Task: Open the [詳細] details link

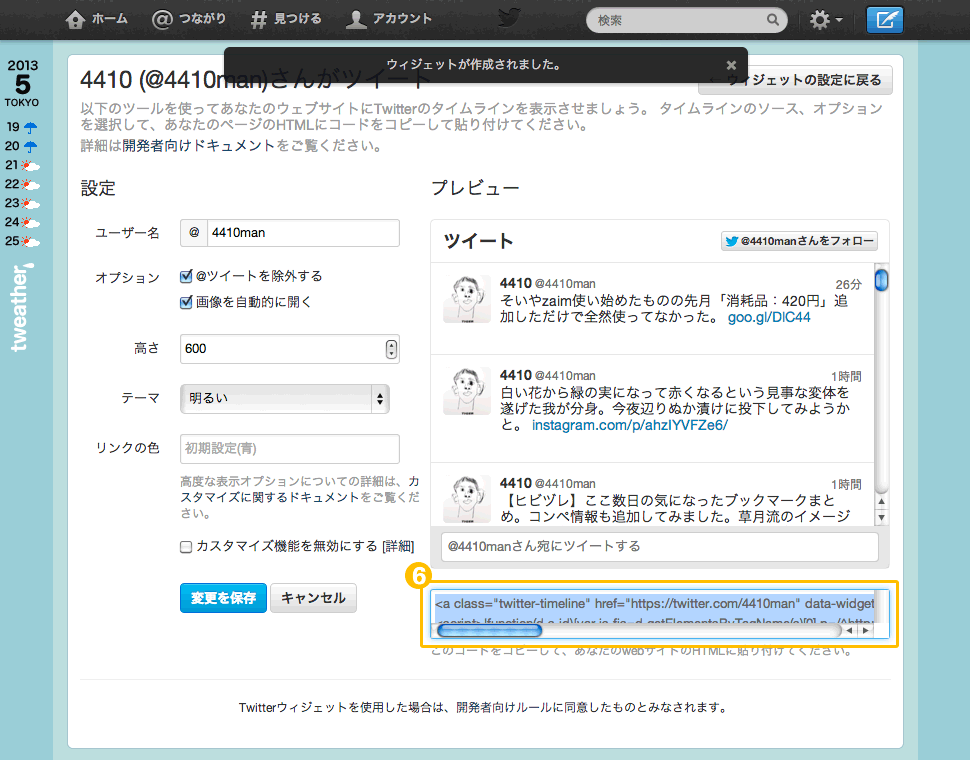Action: pos(398,547)
